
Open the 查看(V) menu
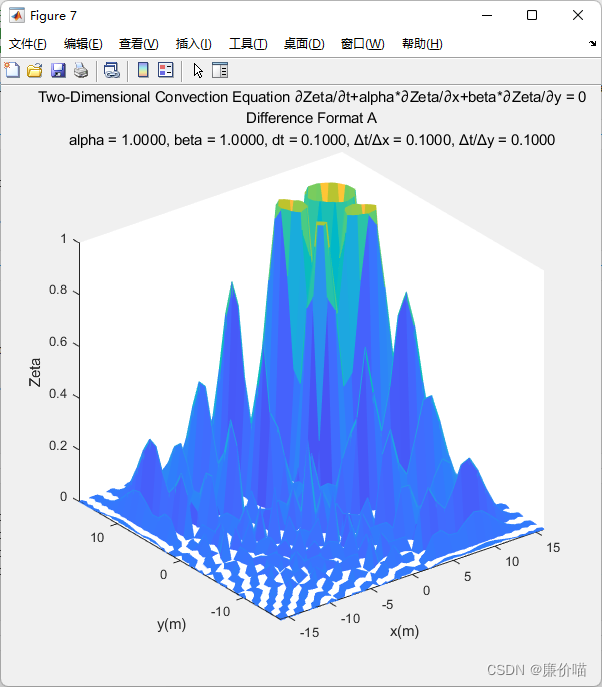tap(138, 44)
